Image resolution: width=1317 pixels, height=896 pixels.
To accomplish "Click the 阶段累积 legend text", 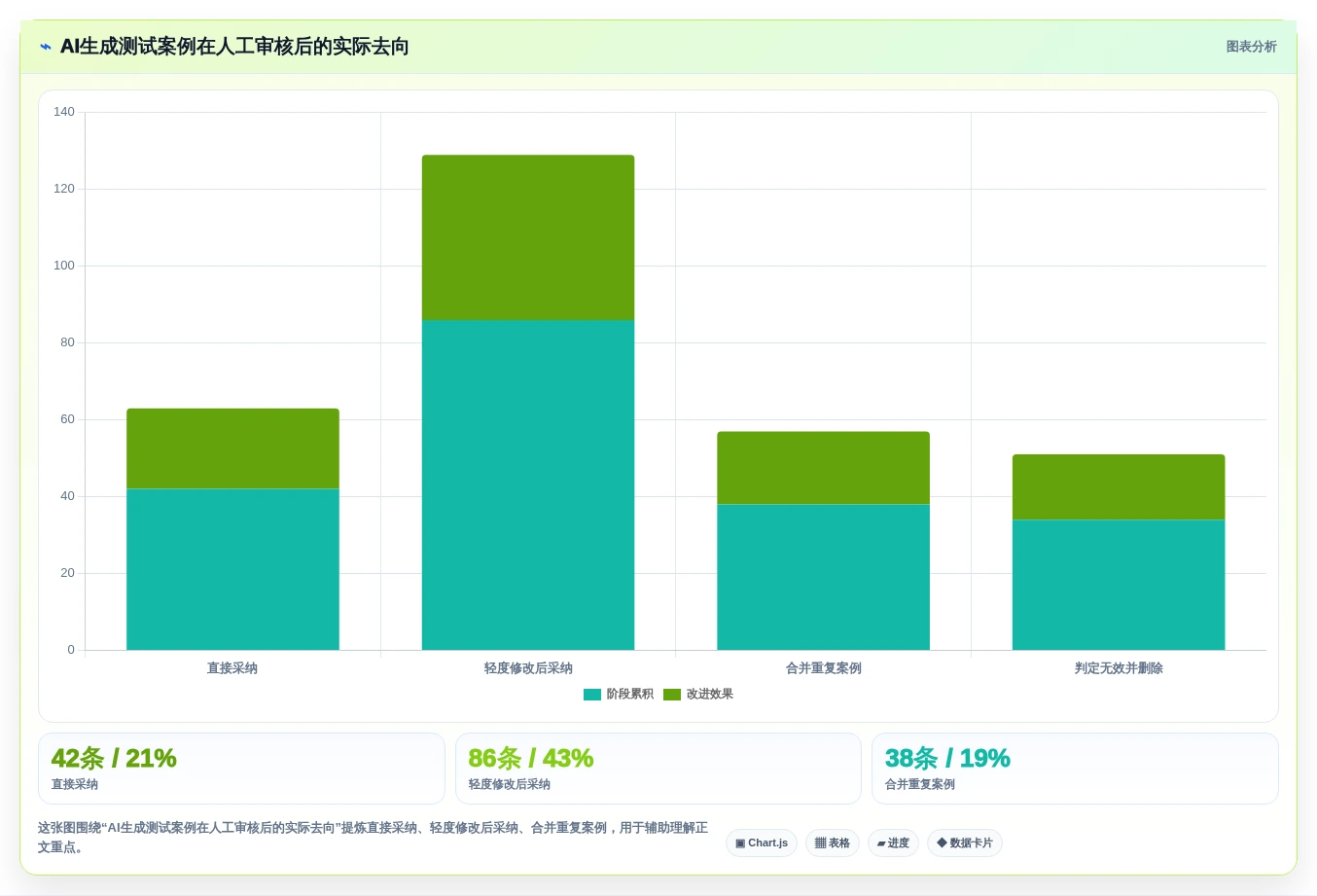I will click(x=630, y=695).
